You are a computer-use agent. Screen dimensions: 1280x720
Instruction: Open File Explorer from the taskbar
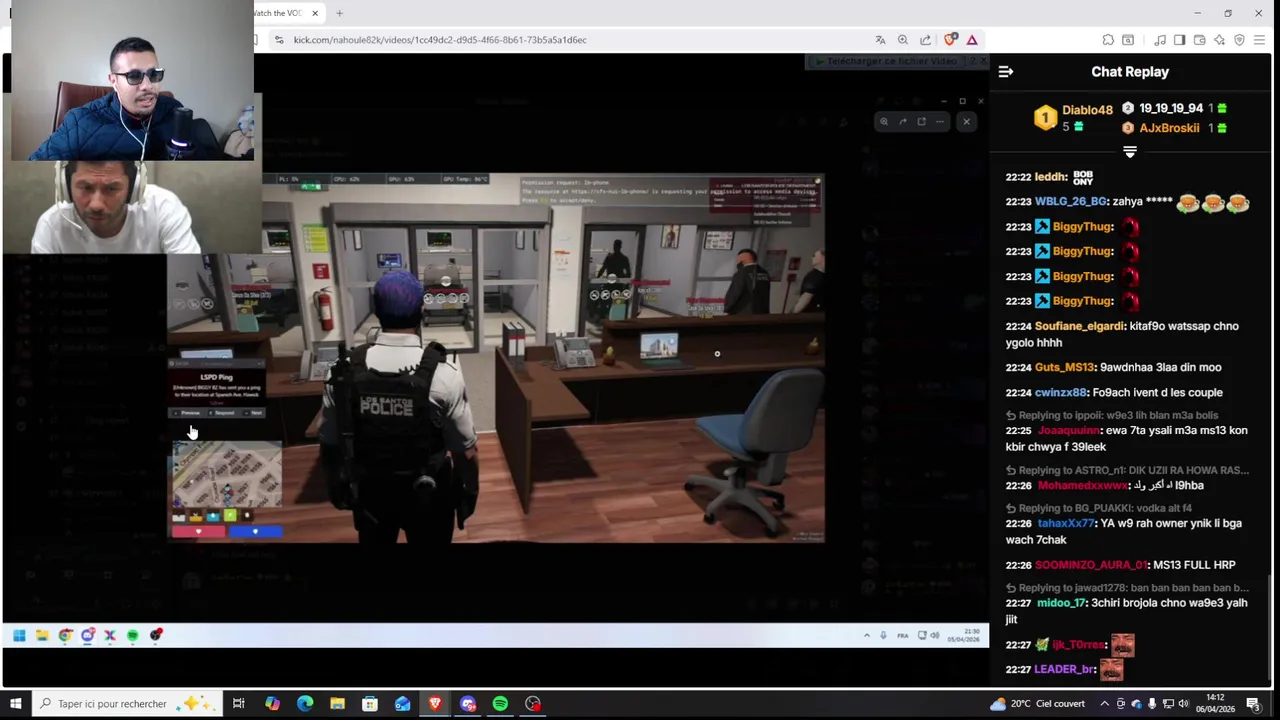click(x=337, y=703)
